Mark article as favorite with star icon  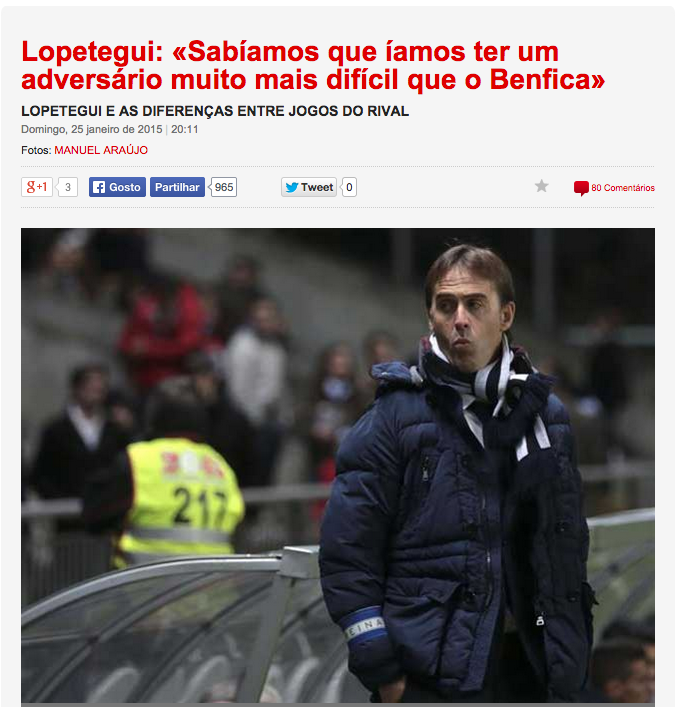[x=542, y=186]
